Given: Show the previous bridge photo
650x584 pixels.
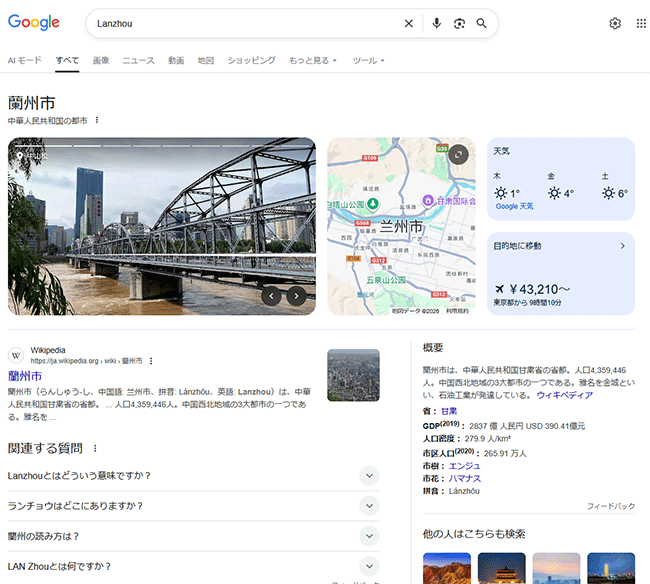Looking at the screenshot, I should click(272, 296).
